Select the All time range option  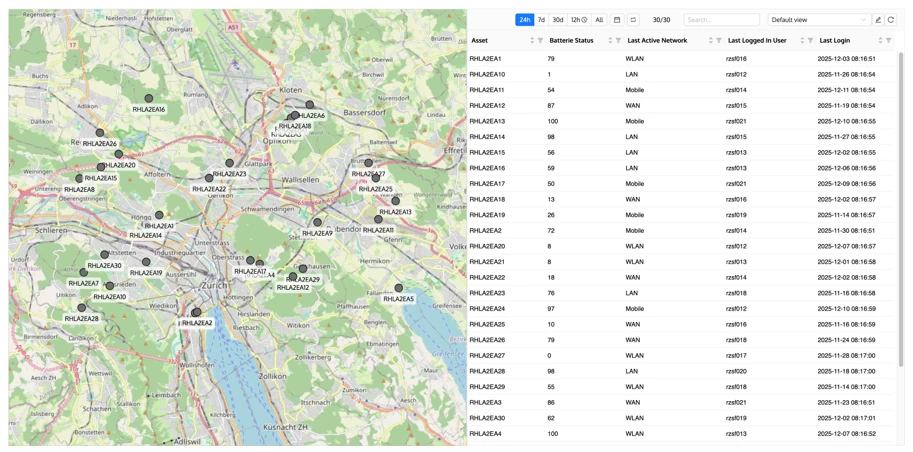pyautogui.click(x=599, y=20)
